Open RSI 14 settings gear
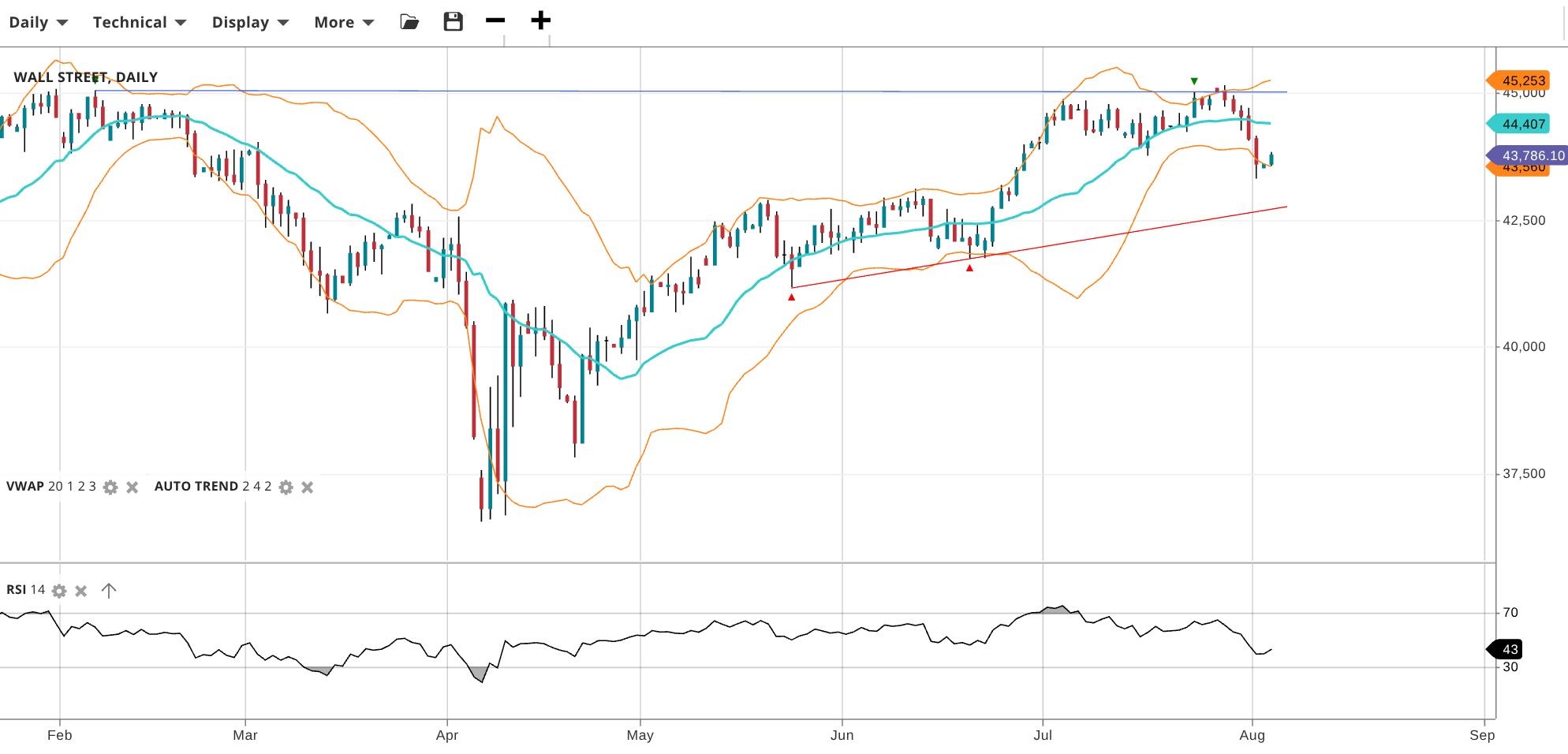This screenshot has width=1568, height=754. [59, 591]
